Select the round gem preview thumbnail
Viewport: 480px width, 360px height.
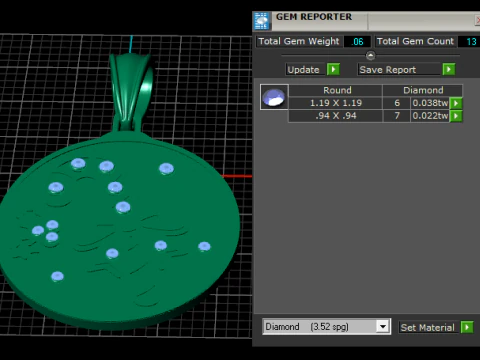tap(274, 97)
